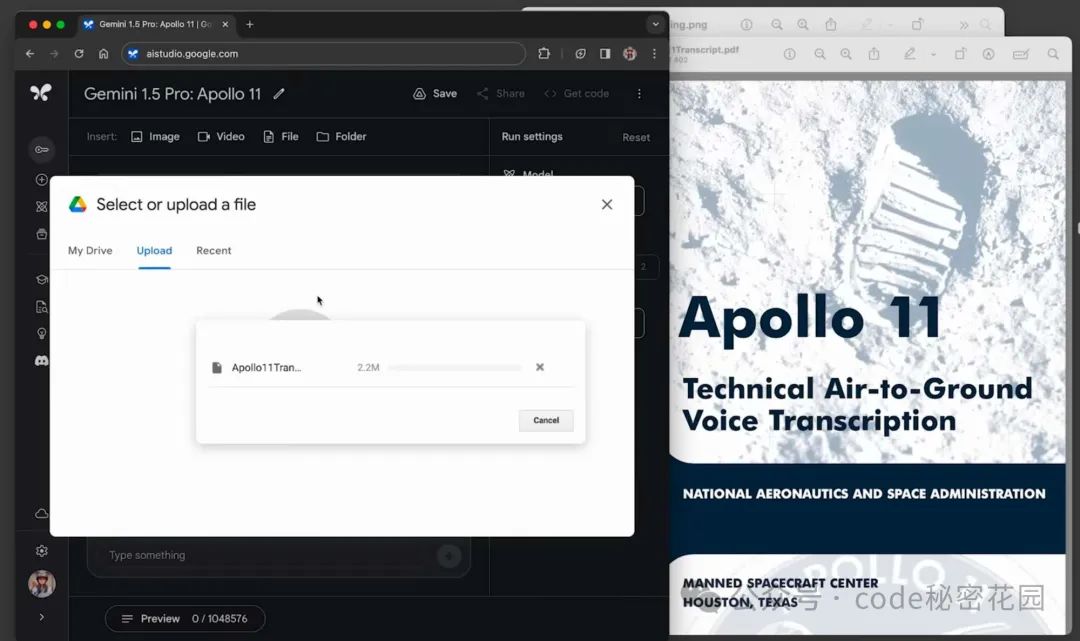Switch to the My Drive tab
The height and width of the screenshot is (641, 1080).
tap(90, 251)
